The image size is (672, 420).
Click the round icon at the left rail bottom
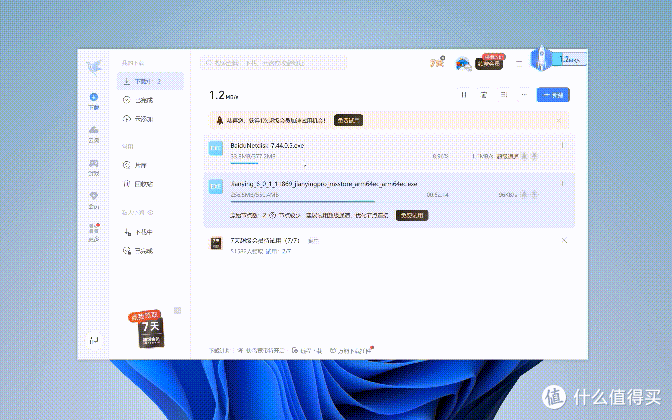pos(94,340)
